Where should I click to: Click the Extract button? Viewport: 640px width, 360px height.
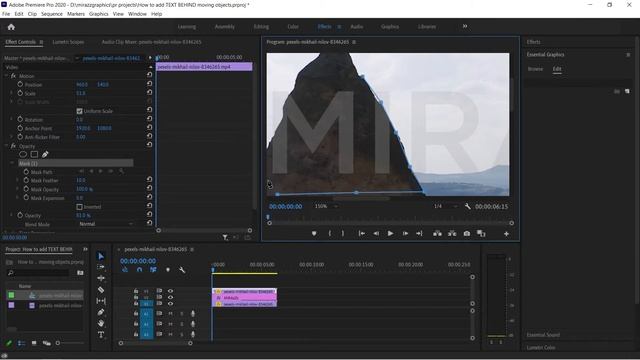pyautogui.click(x=452, y=233)
